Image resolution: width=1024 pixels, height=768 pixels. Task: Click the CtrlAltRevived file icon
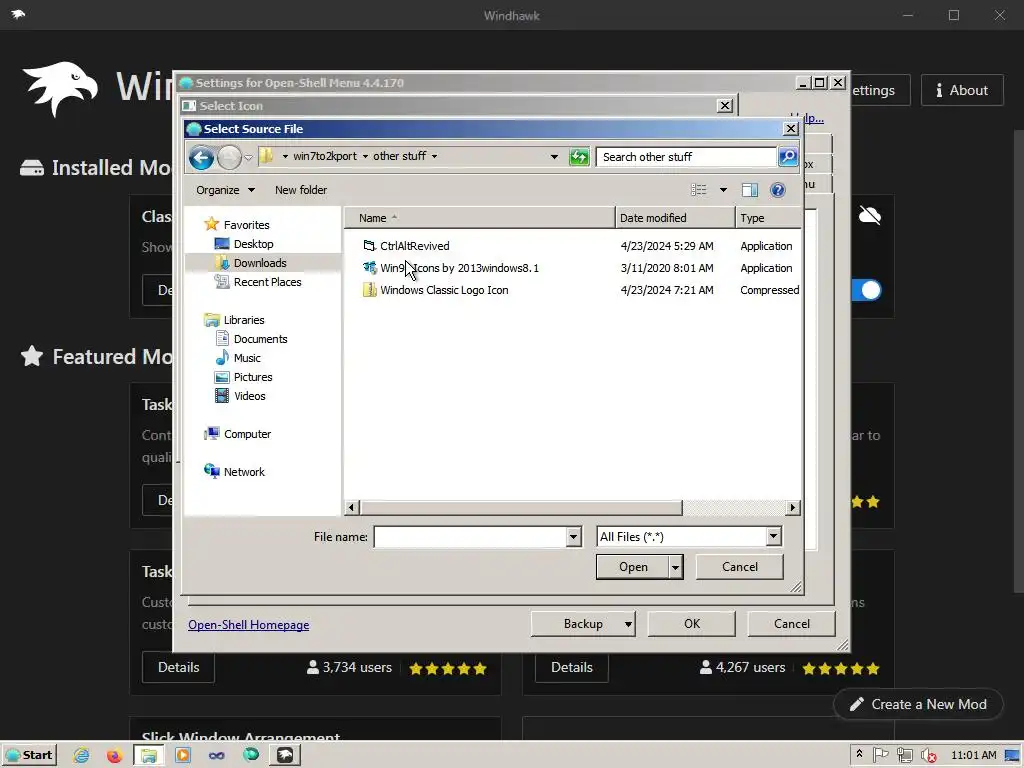[370, 246]
